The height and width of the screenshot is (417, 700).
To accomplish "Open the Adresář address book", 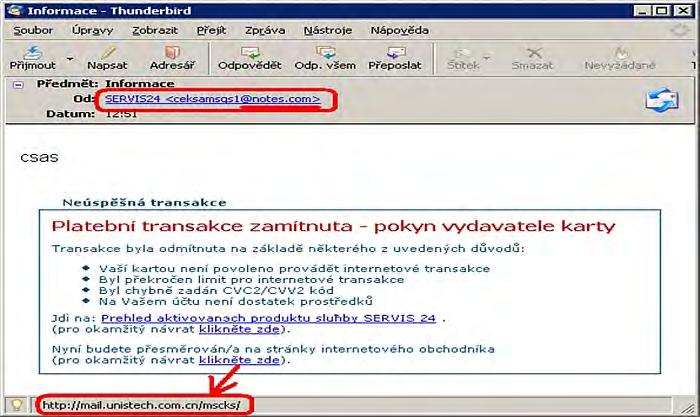I will coord(172,58).
